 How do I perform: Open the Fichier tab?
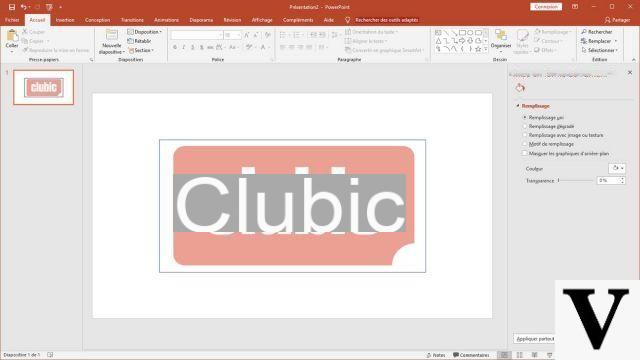tap(12, 20)
